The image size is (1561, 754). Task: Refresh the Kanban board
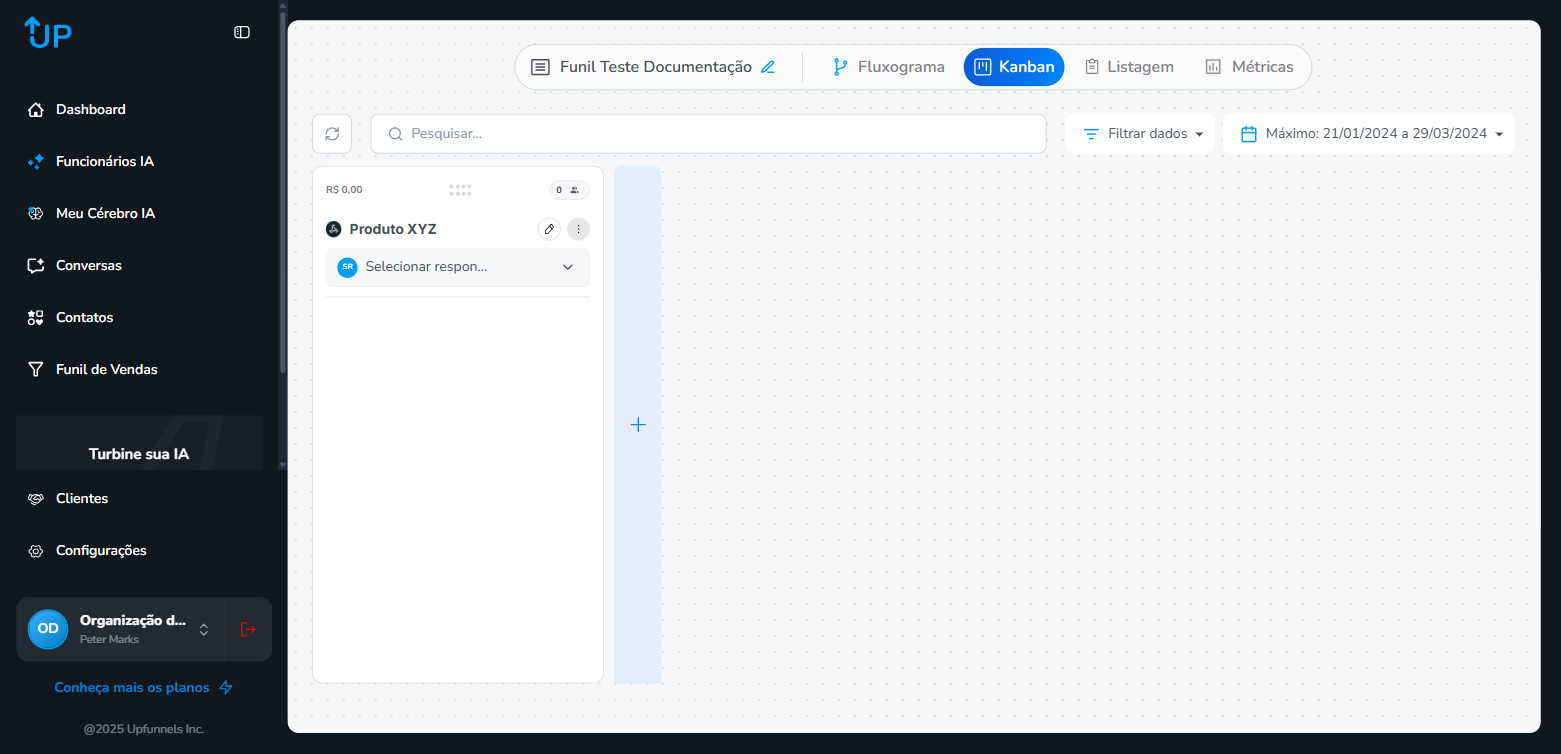point(331,133)
